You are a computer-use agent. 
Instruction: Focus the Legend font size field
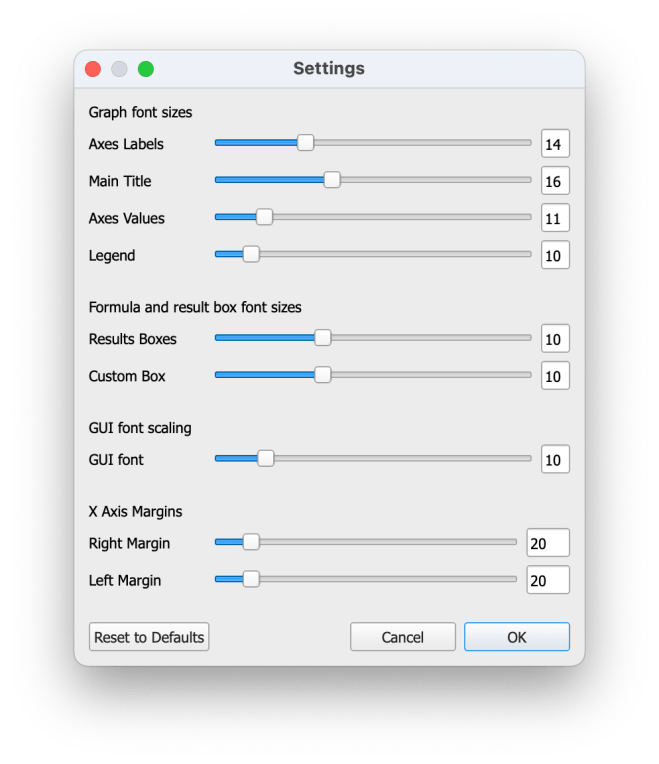[x=555, y=255]
